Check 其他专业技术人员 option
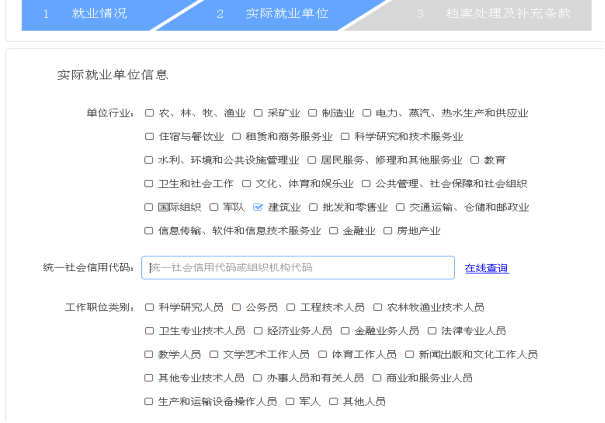The image size is (605, 423). pos(149,378)
